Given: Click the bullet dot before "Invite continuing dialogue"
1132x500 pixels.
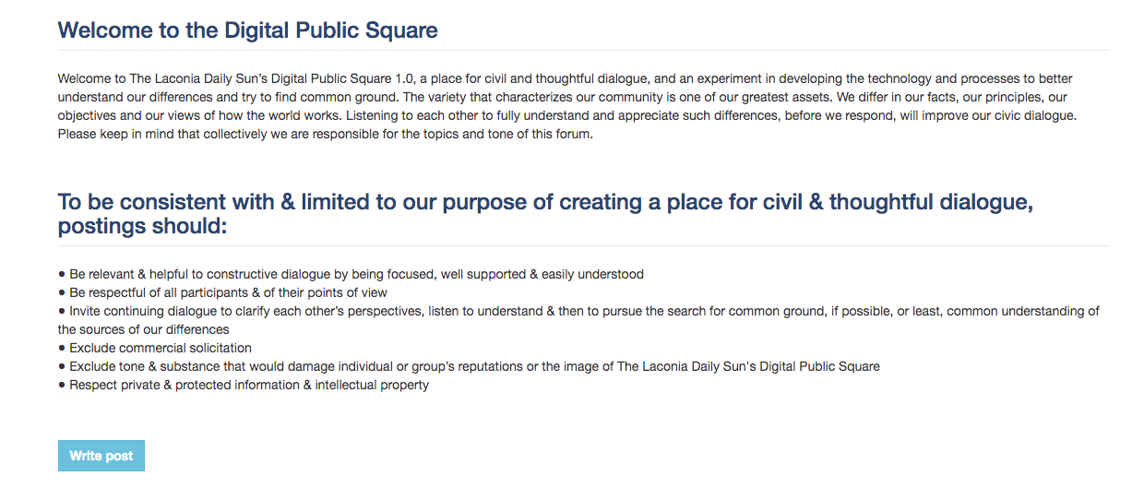Looking at the screenshot, I should (62, 311).
